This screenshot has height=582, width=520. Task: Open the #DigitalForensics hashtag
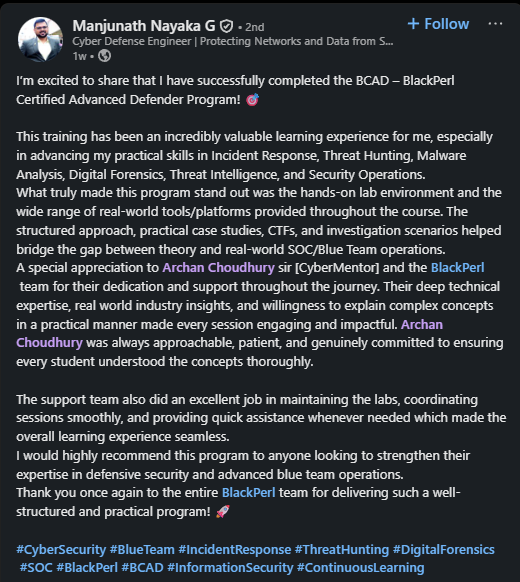pyautogui.click(x=444, y=549)
